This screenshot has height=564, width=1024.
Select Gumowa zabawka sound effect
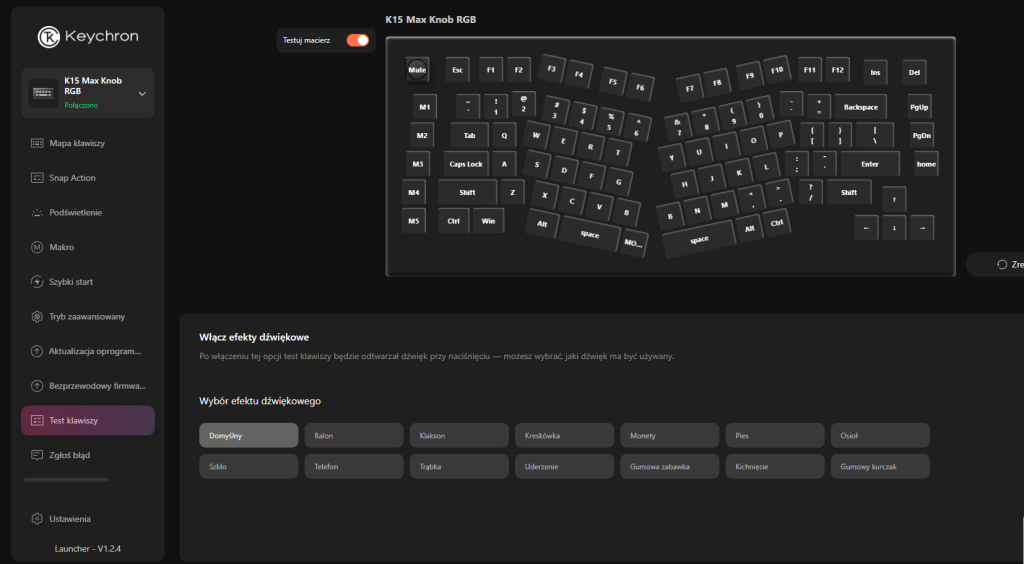coord(669,467)
